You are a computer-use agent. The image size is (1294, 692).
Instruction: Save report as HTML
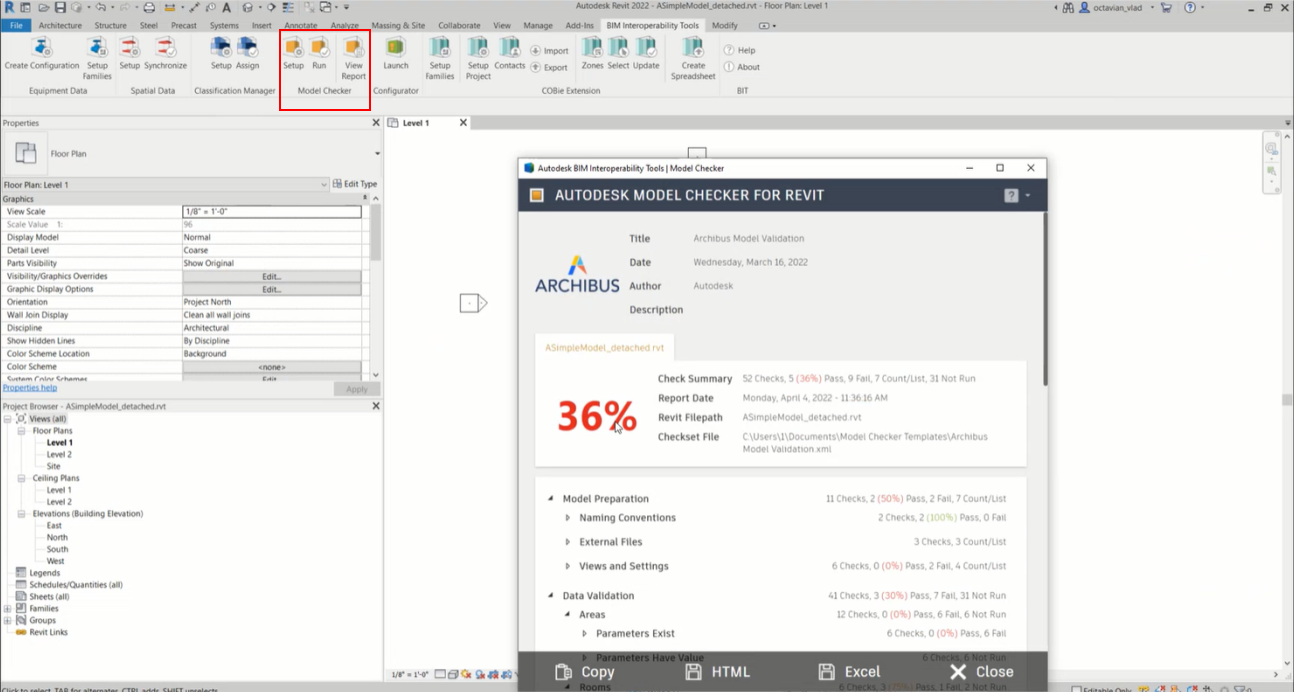coord(718,672)
